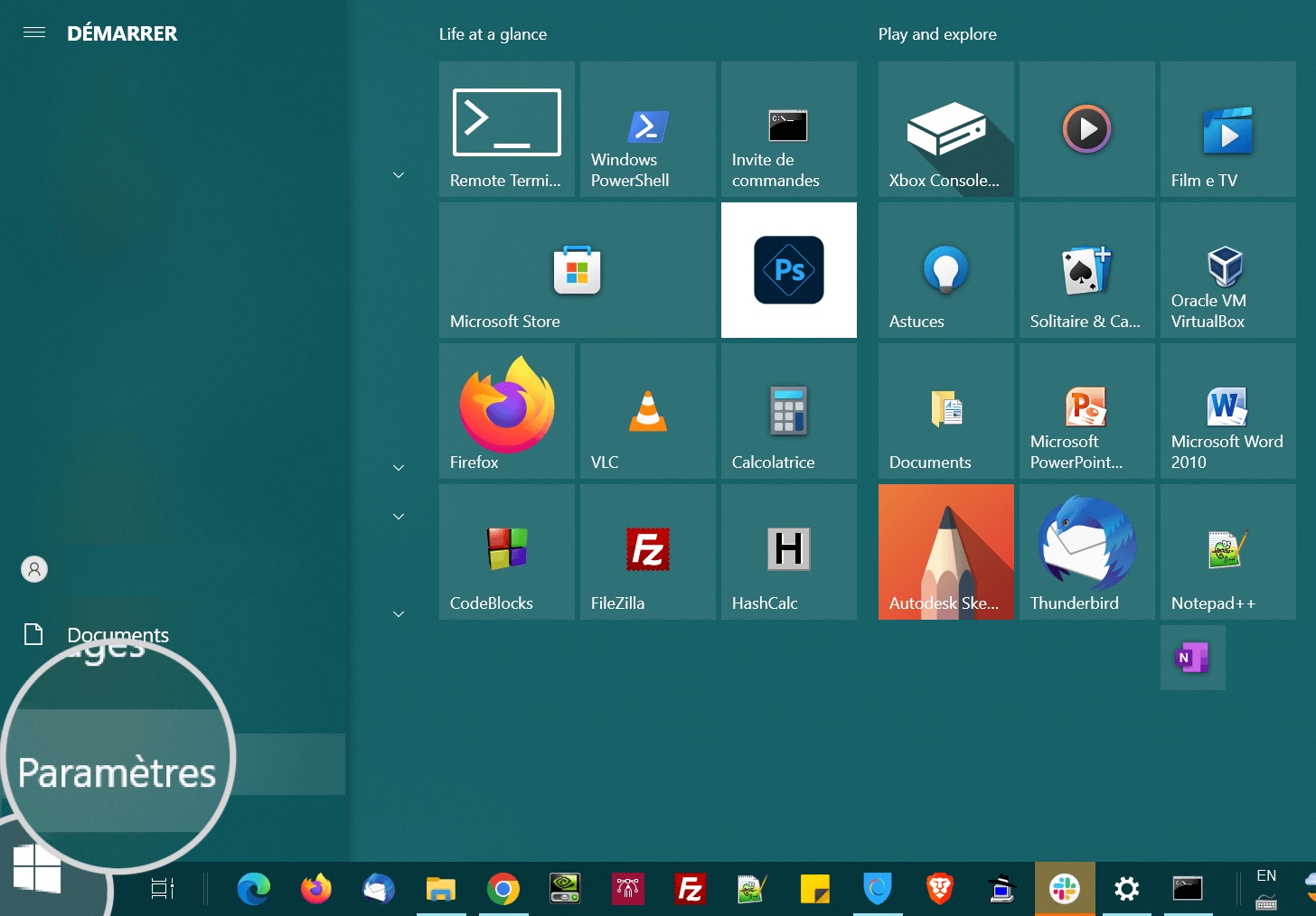The width and height of the screenshot is (1316, 916).
Task: Open the user account icon
Action: click(34, 569)
